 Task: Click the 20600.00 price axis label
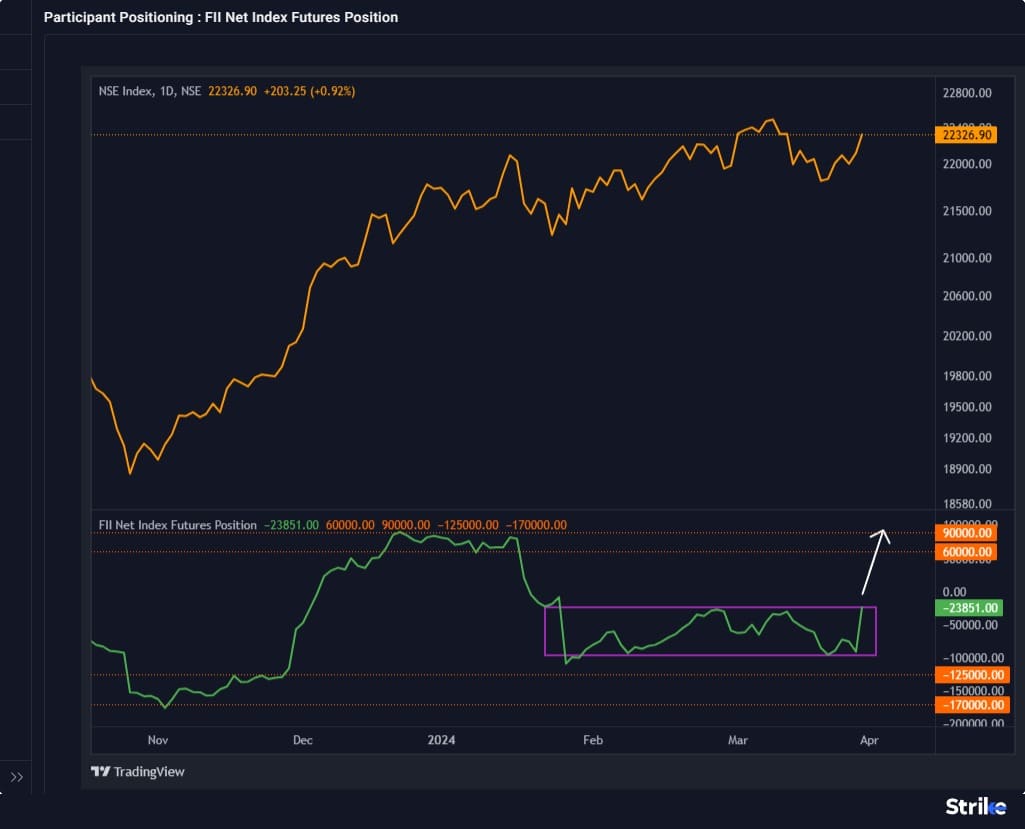point(967,296)
